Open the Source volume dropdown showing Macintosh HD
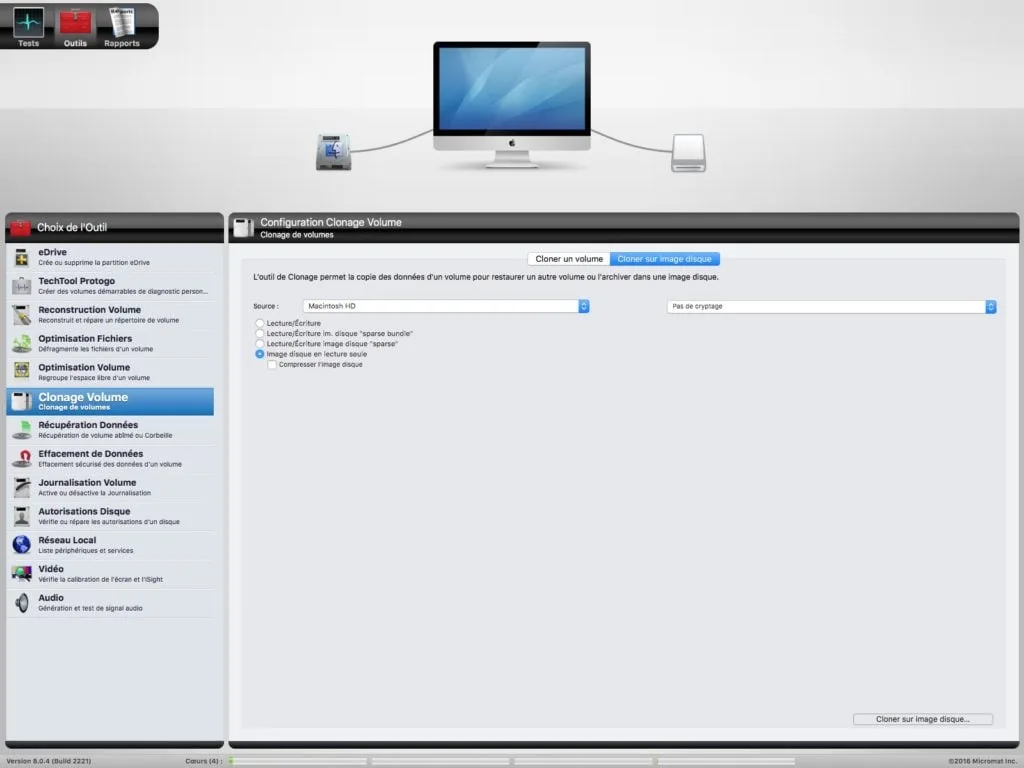The image size is (1024, 768). [445, 307]
